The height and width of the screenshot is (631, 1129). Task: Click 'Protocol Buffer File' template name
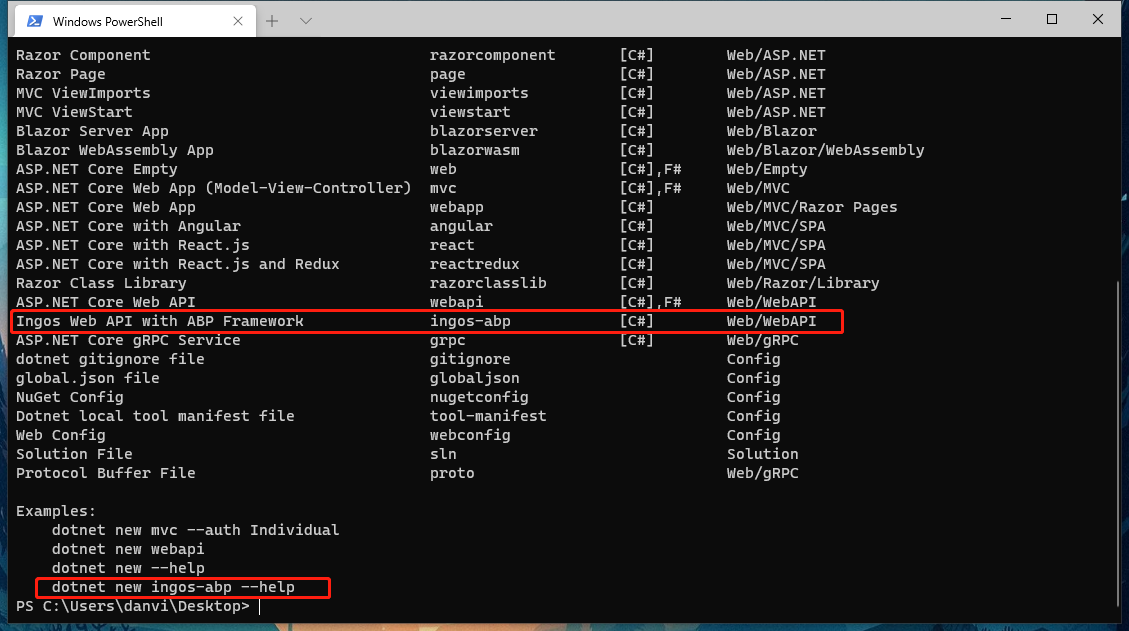[106, 473]
